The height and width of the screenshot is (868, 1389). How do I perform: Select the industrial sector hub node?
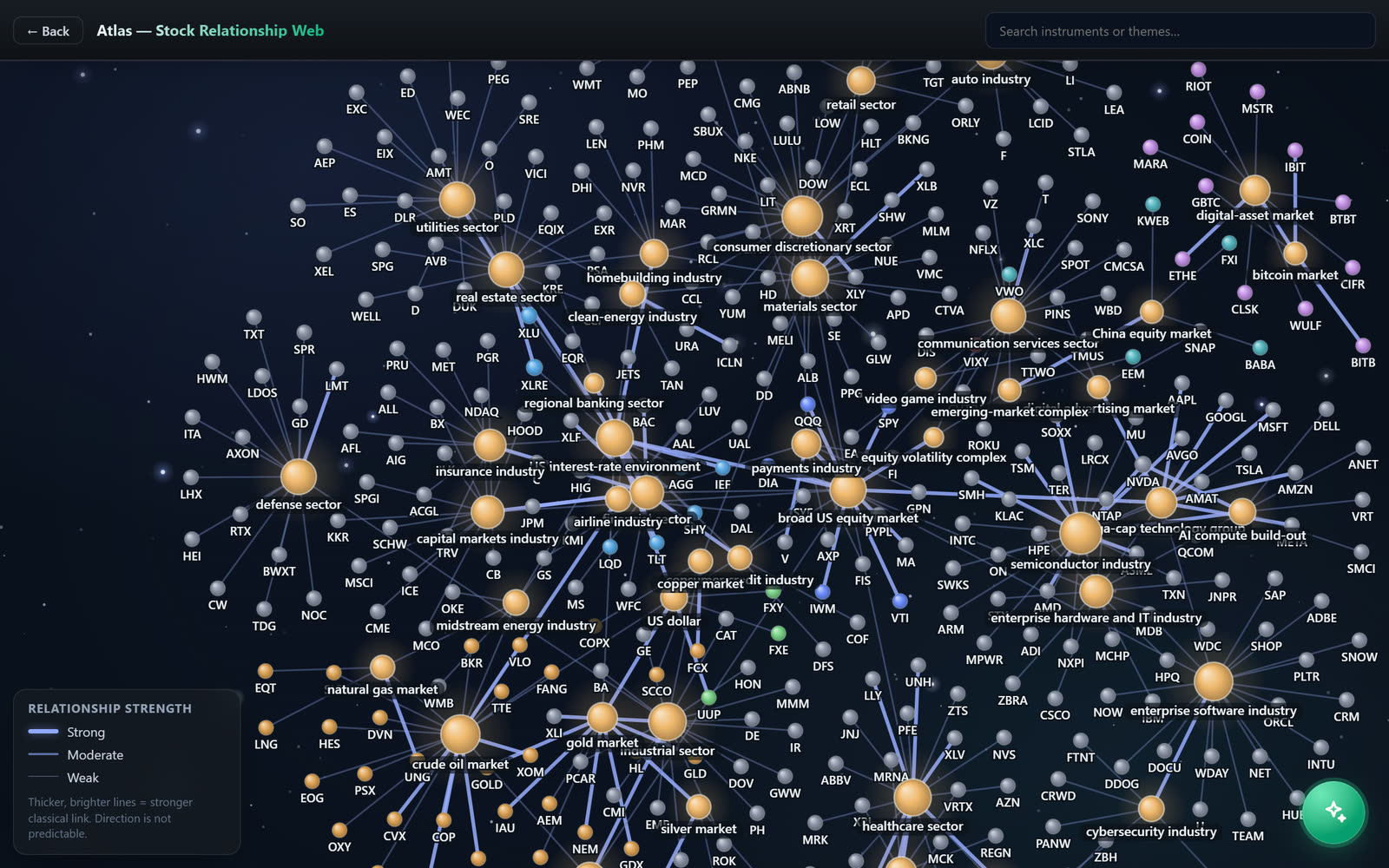(668, 722)
